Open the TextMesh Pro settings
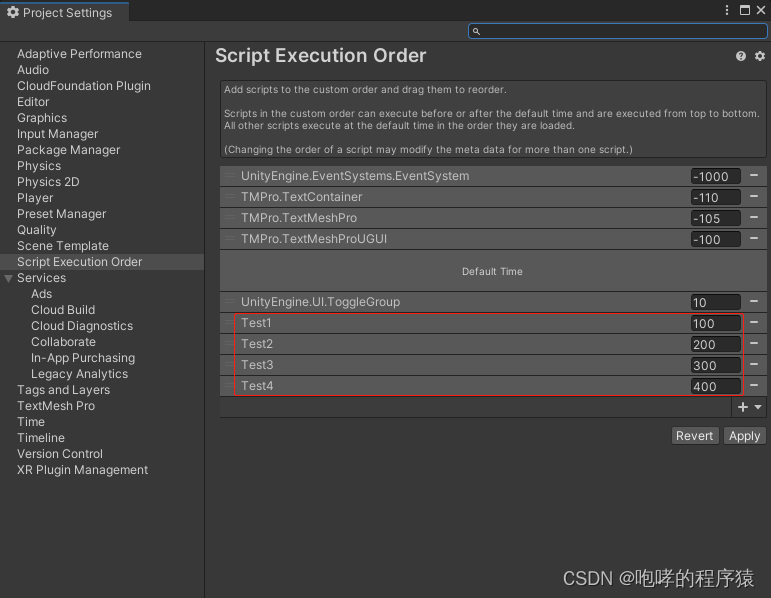771x598 pixels. (56, 406)
